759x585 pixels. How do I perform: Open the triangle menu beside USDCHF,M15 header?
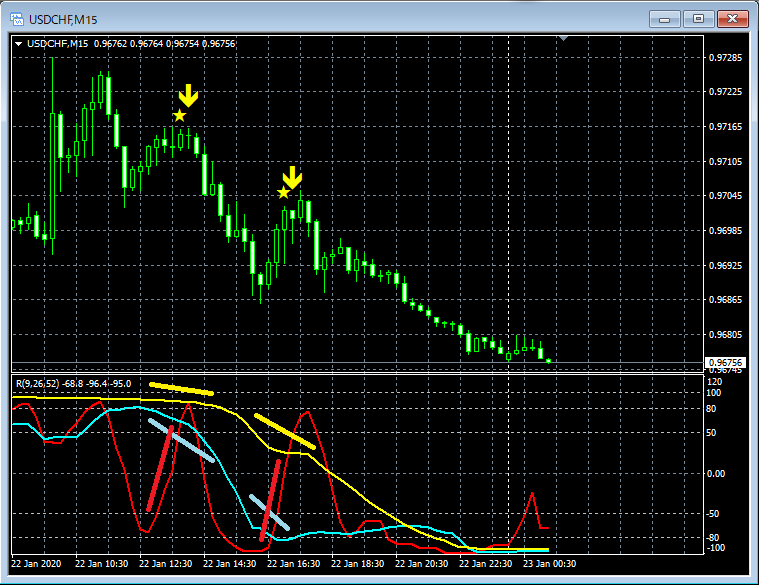18,44
